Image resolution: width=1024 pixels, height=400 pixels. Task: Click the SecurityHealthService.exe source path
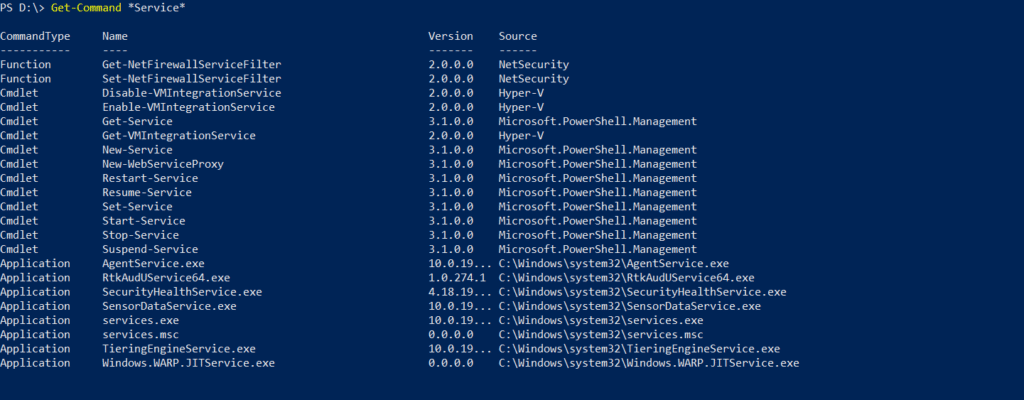pyautogui.click(x=643, y=292)
